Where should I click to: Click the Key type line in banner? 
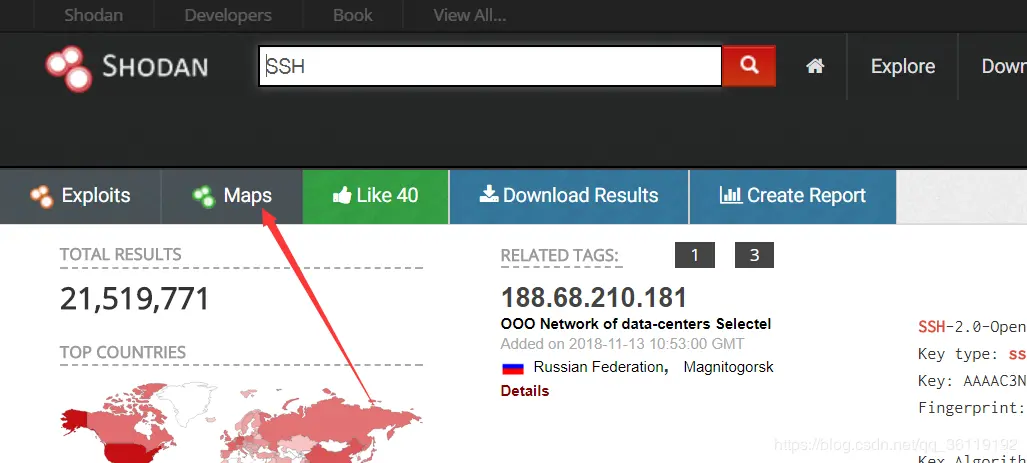pyautogui.click(x=972, y=354)
